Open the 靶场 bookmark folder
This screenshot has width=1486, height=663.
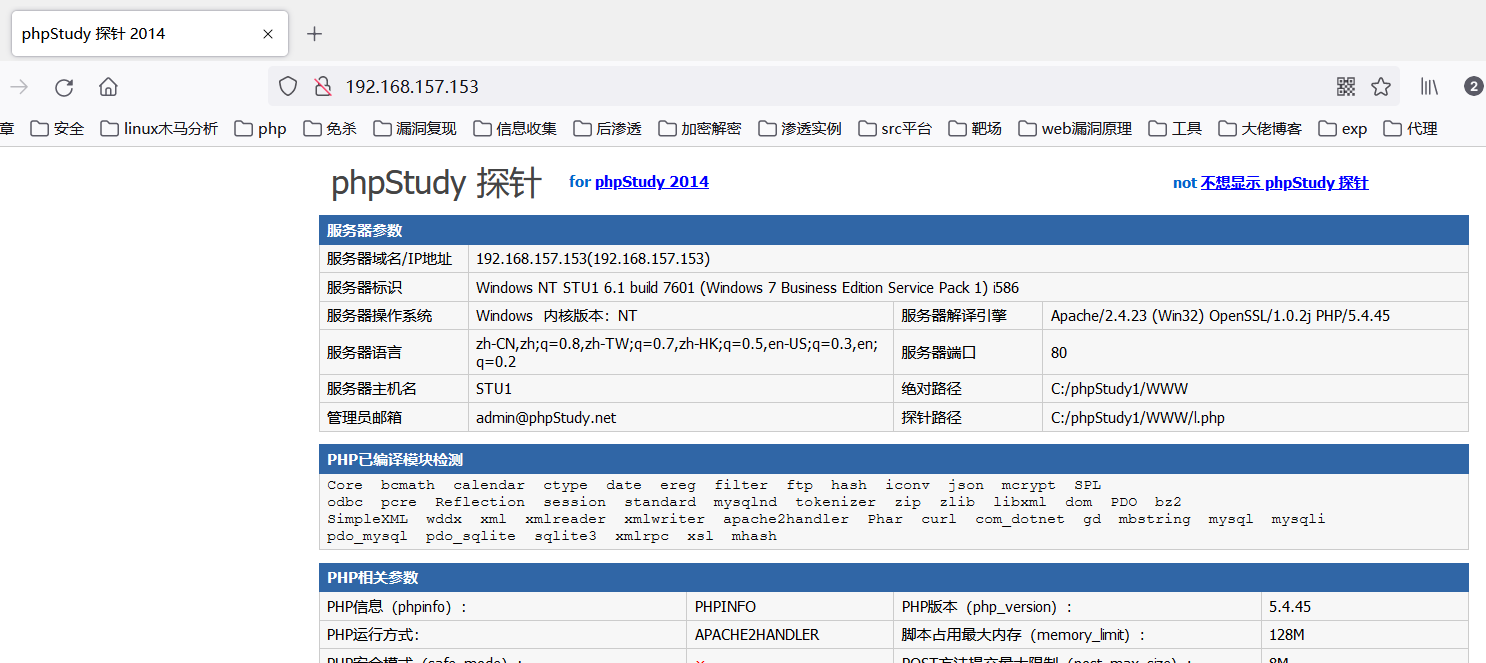point(975,129)
